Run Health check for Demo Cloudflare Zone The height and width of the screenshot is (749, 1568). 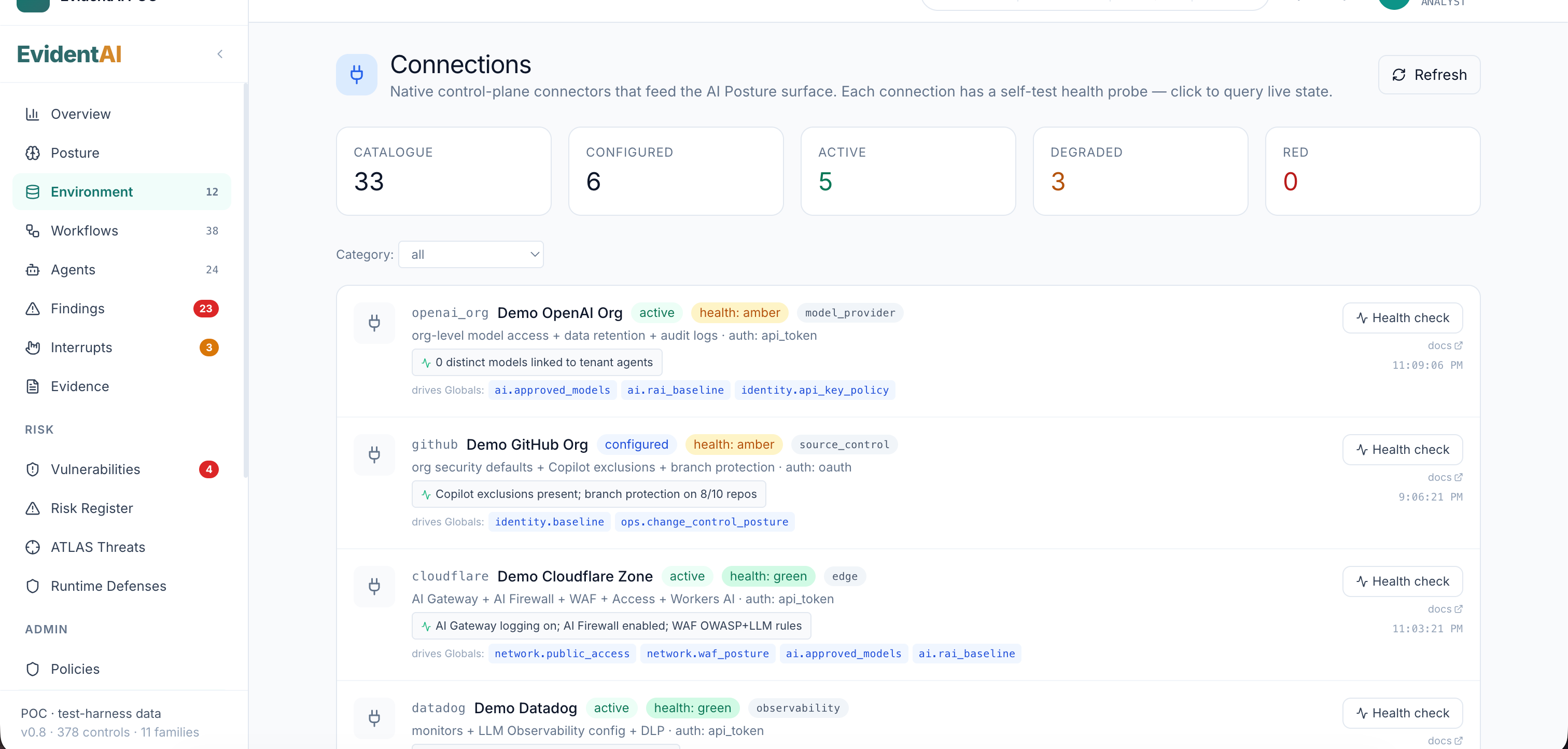1403,581
